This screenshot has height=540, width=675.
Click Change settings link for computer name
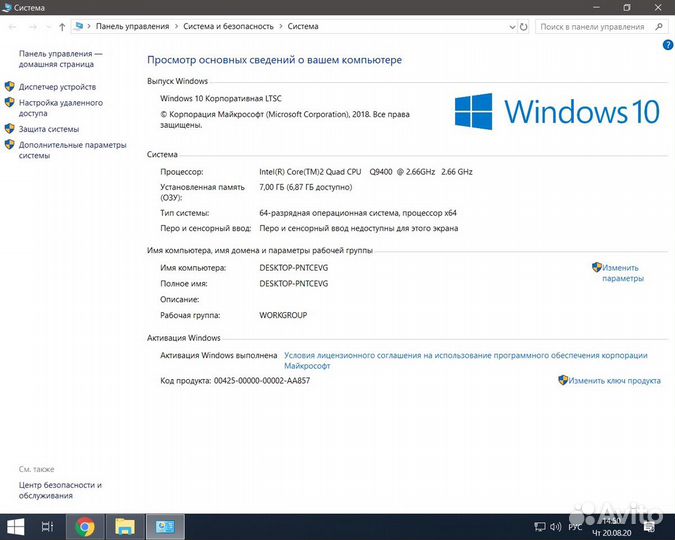point(622,273)
